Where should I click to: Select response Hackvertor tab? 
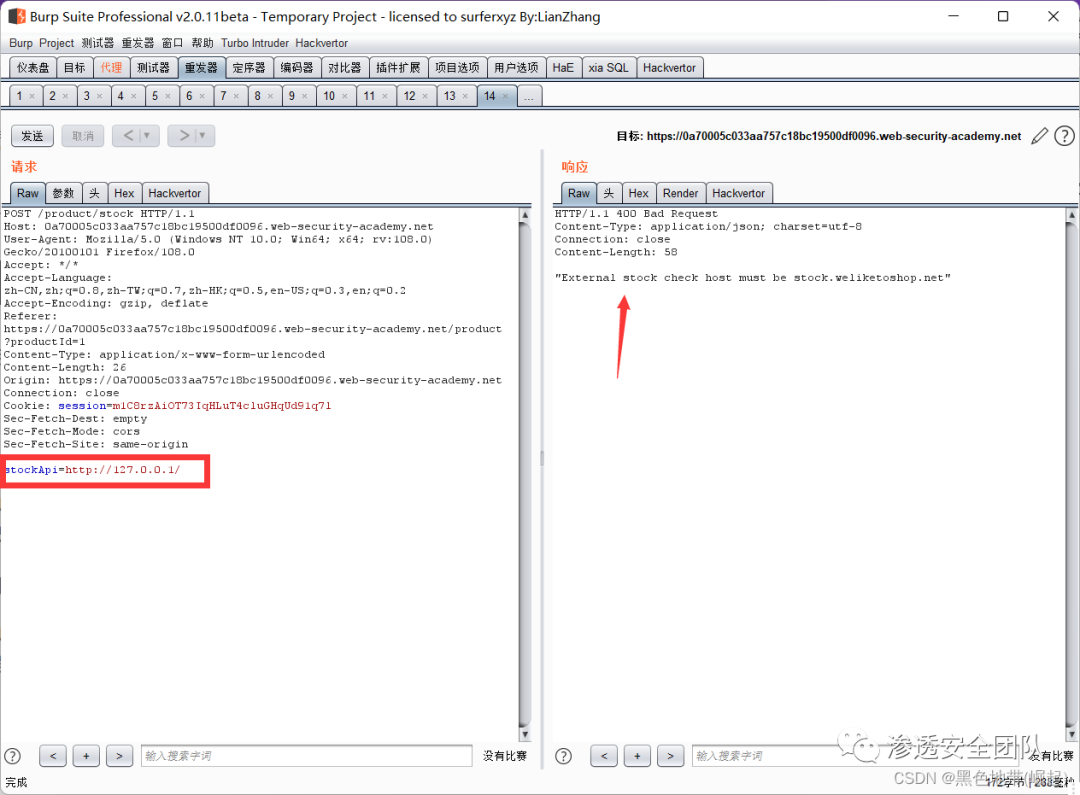pyautogui.click(x=739, y=194)
